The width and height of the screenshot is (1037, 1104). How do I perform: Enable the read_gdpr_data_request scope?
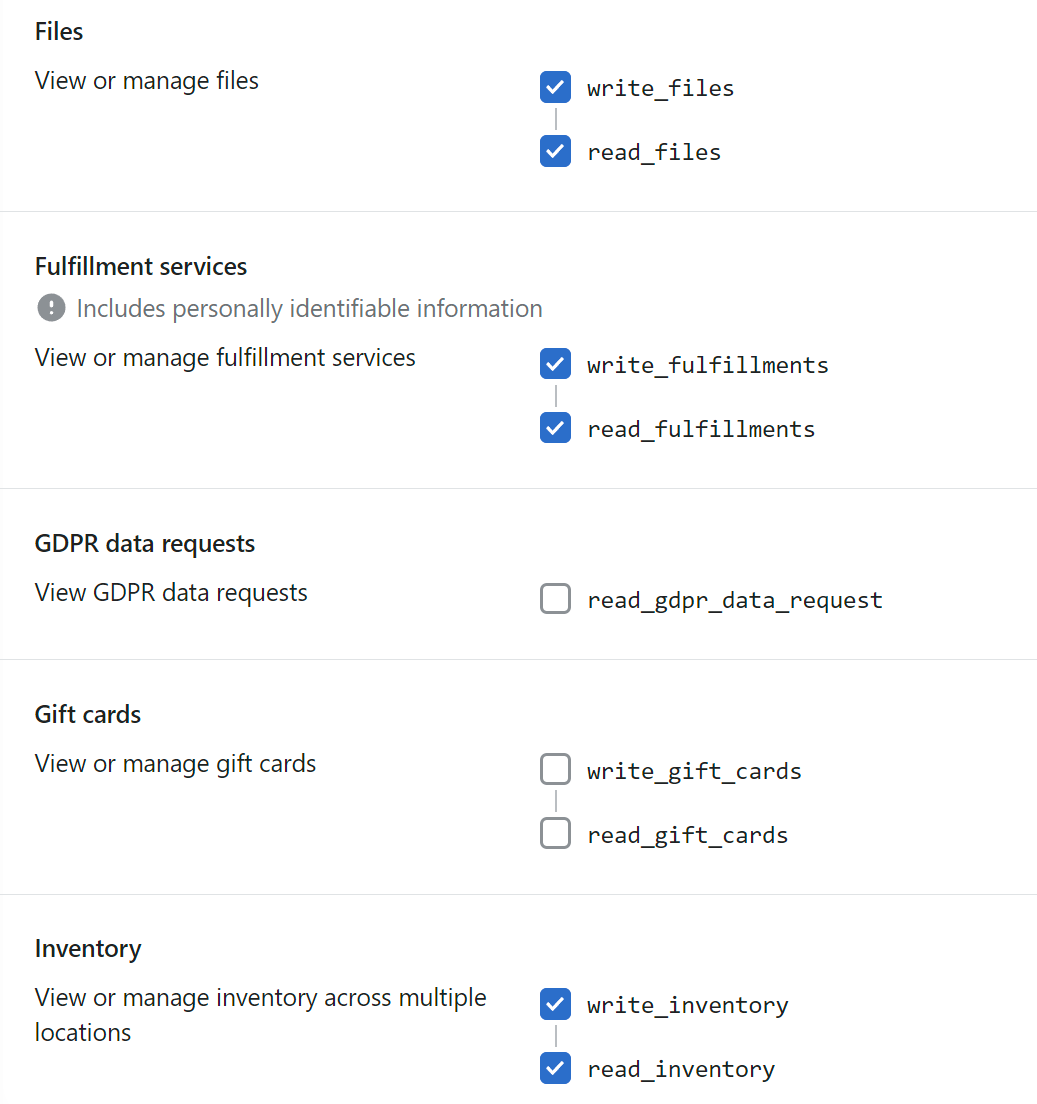click(555, 599)
